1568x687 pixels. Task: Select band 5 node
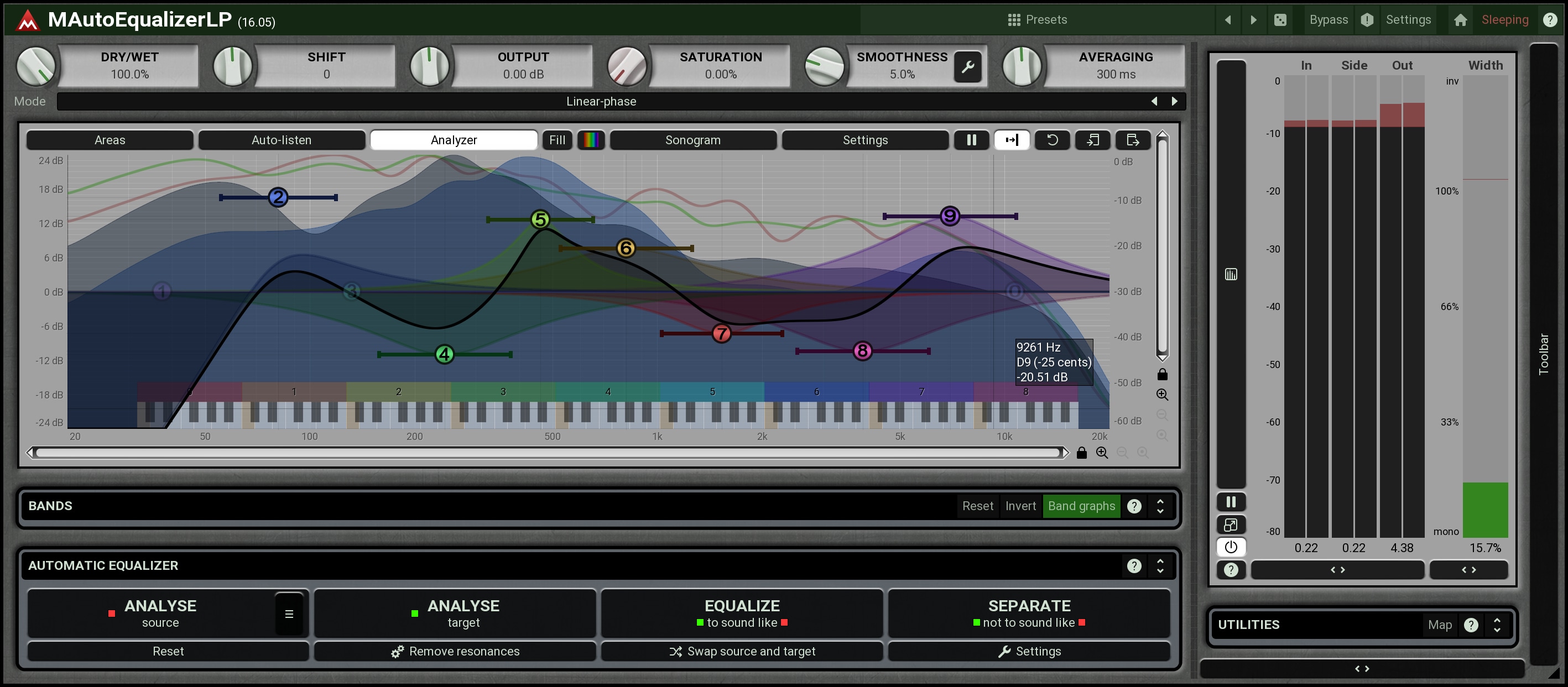coord(539,219)
